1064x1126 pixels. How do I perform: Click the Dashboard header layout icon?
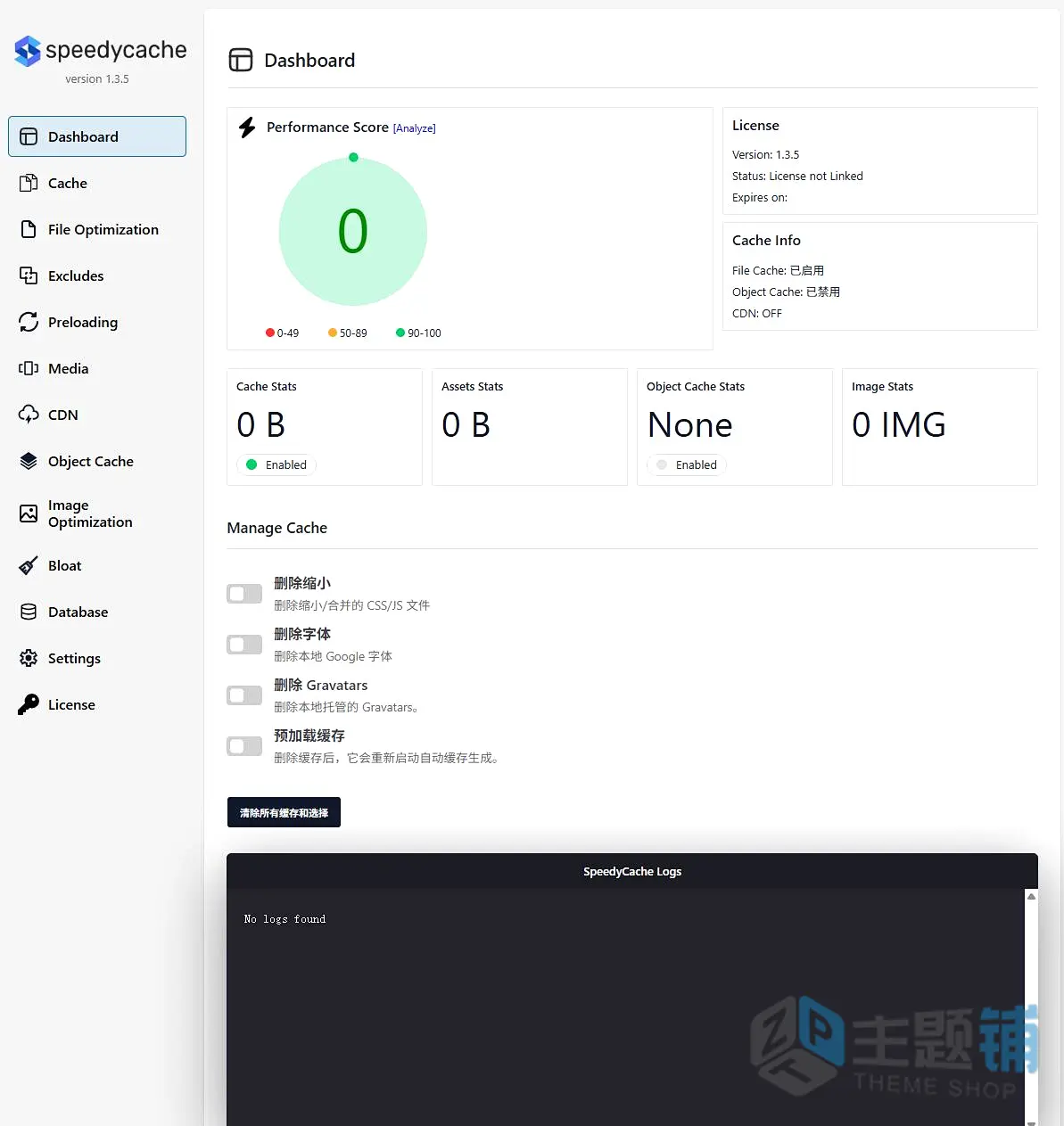click(x=241, y=60)
